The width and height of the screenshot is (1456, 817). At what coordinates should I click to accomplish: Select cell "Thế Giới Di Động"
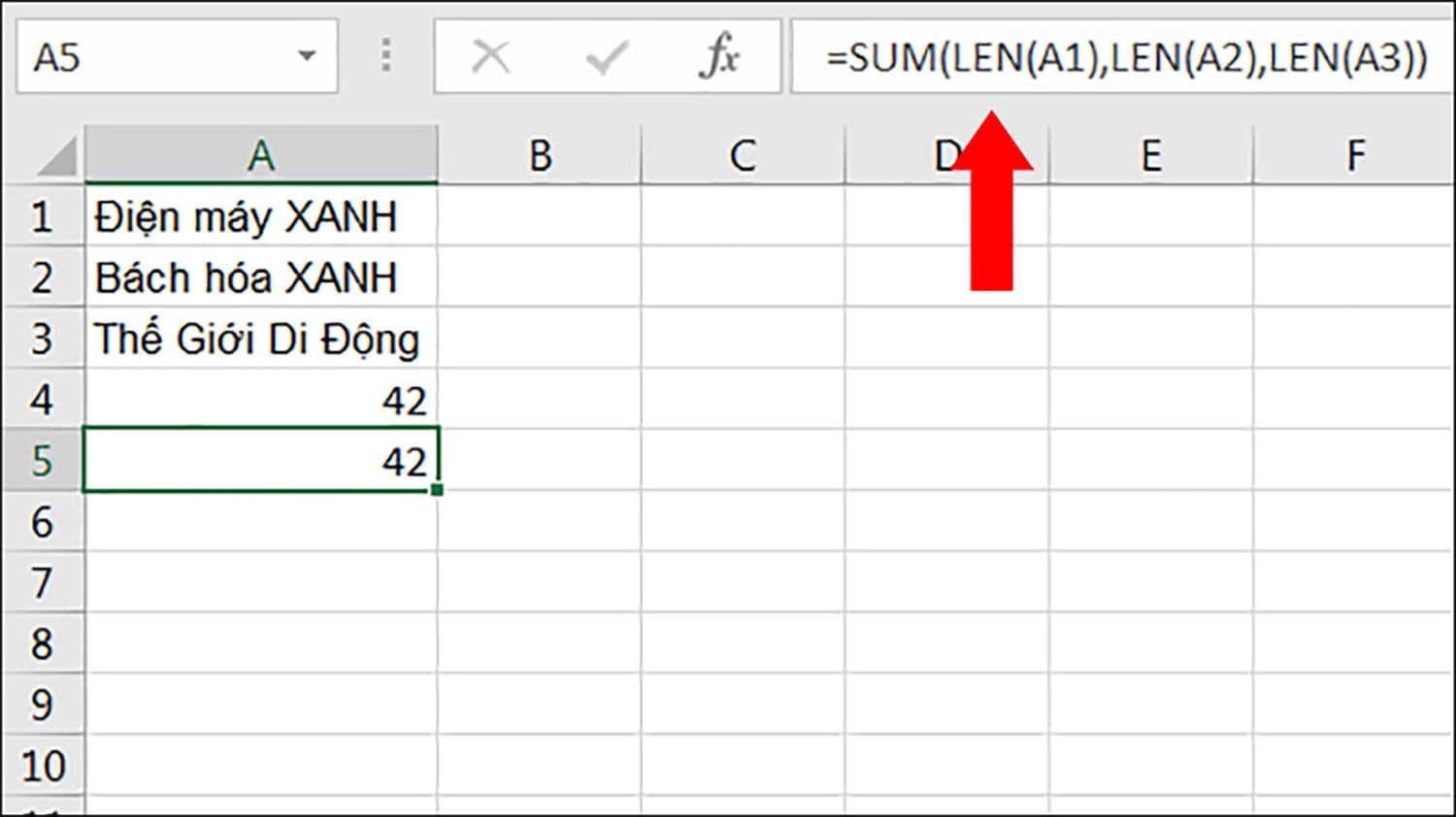point(261,338)
